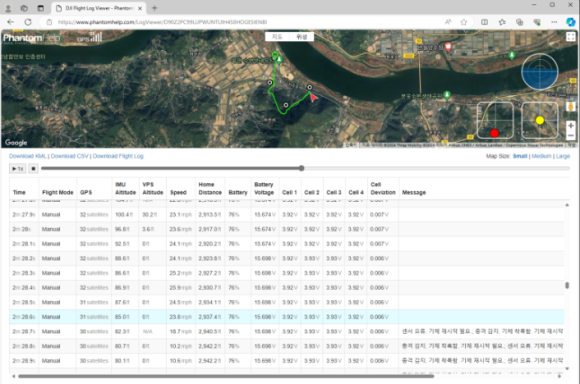
Task: Set map size to Small
Action: (x=520, y=156)
